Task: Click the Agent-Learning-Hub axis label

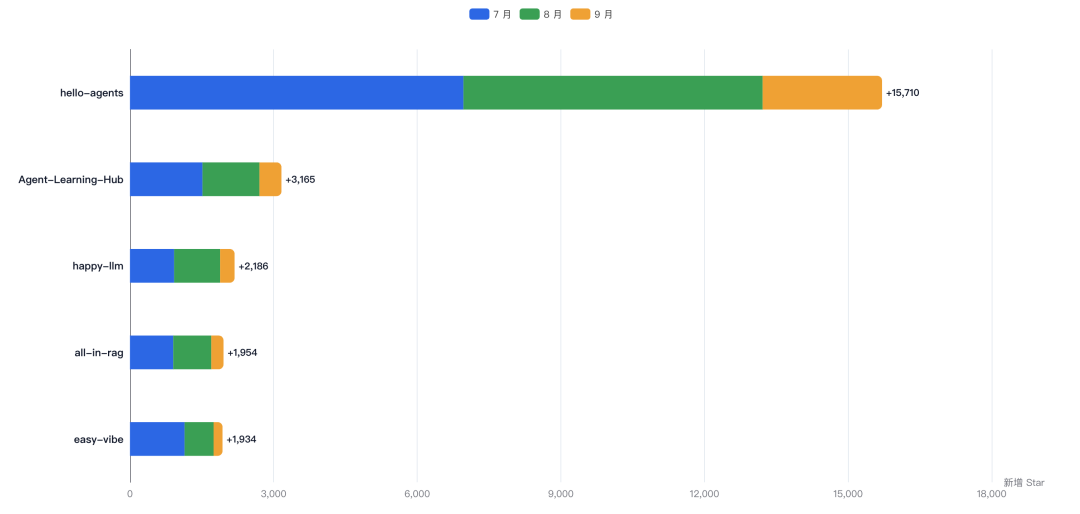Action: 71,180
